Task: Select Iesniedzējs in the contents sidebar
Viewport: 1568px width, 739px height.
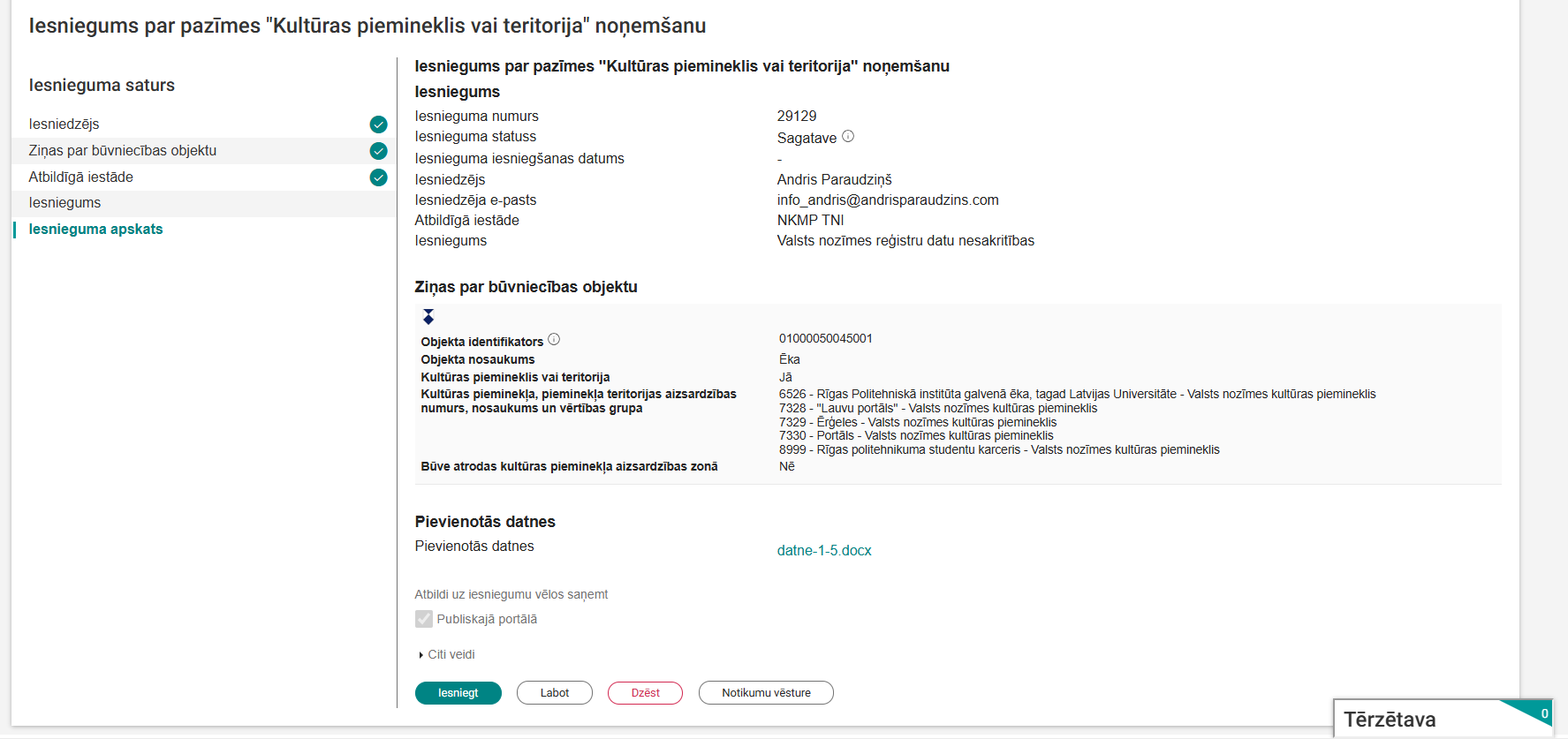Action: tap(65, 124)
